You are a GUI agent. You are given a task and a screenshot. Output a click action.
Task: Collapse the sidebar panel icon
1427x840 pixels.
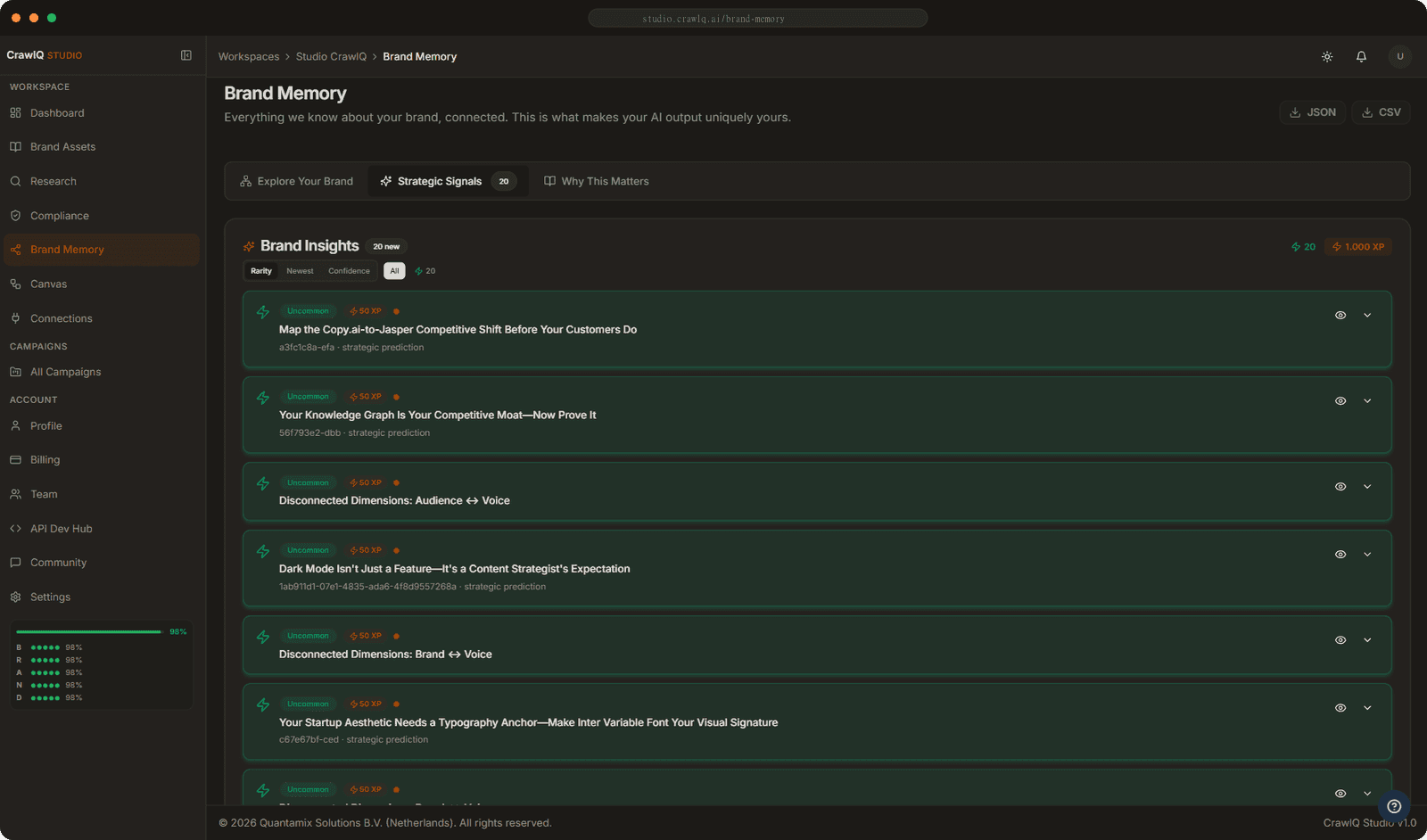point(186,55)
